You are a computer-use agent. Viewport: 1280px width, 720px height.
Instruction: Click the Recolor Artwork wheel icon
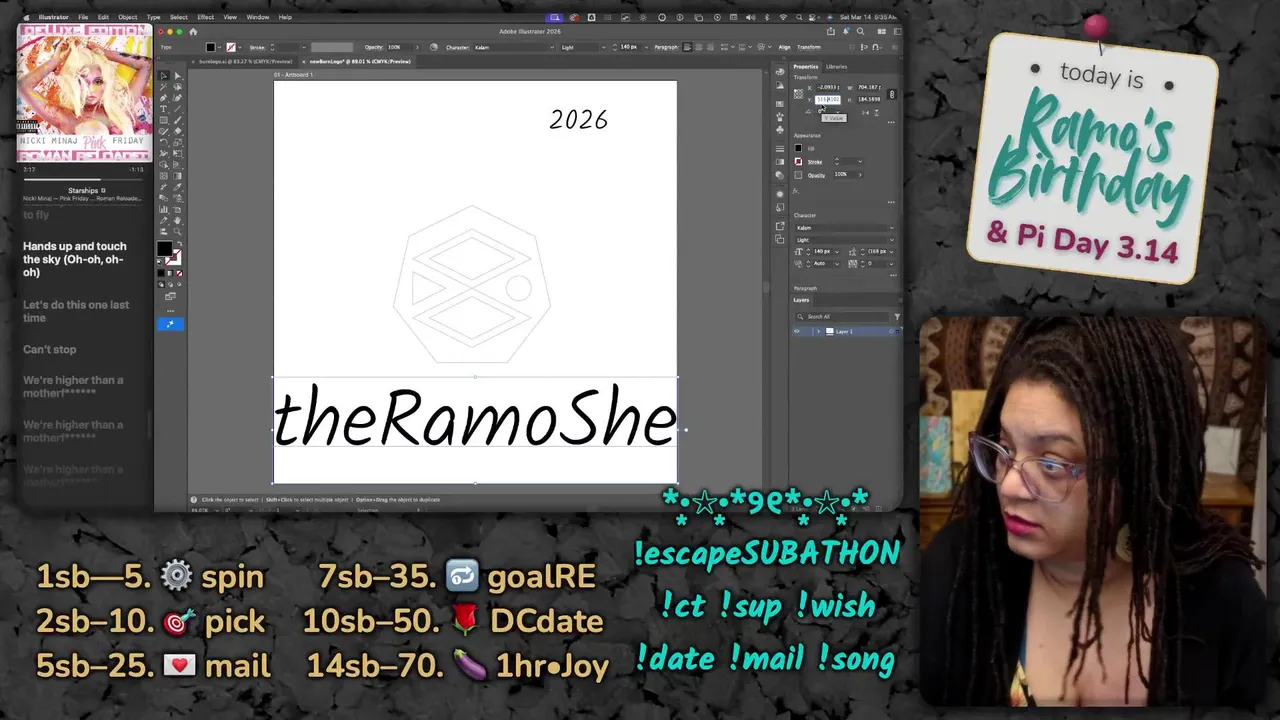(x=433, y=47)
